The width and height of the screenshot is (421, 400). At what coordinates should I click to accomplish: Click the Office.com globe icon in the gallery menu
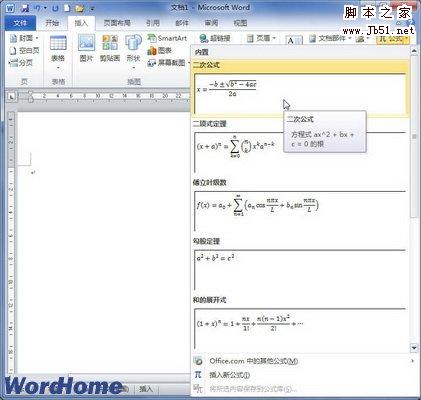(198, 361)
